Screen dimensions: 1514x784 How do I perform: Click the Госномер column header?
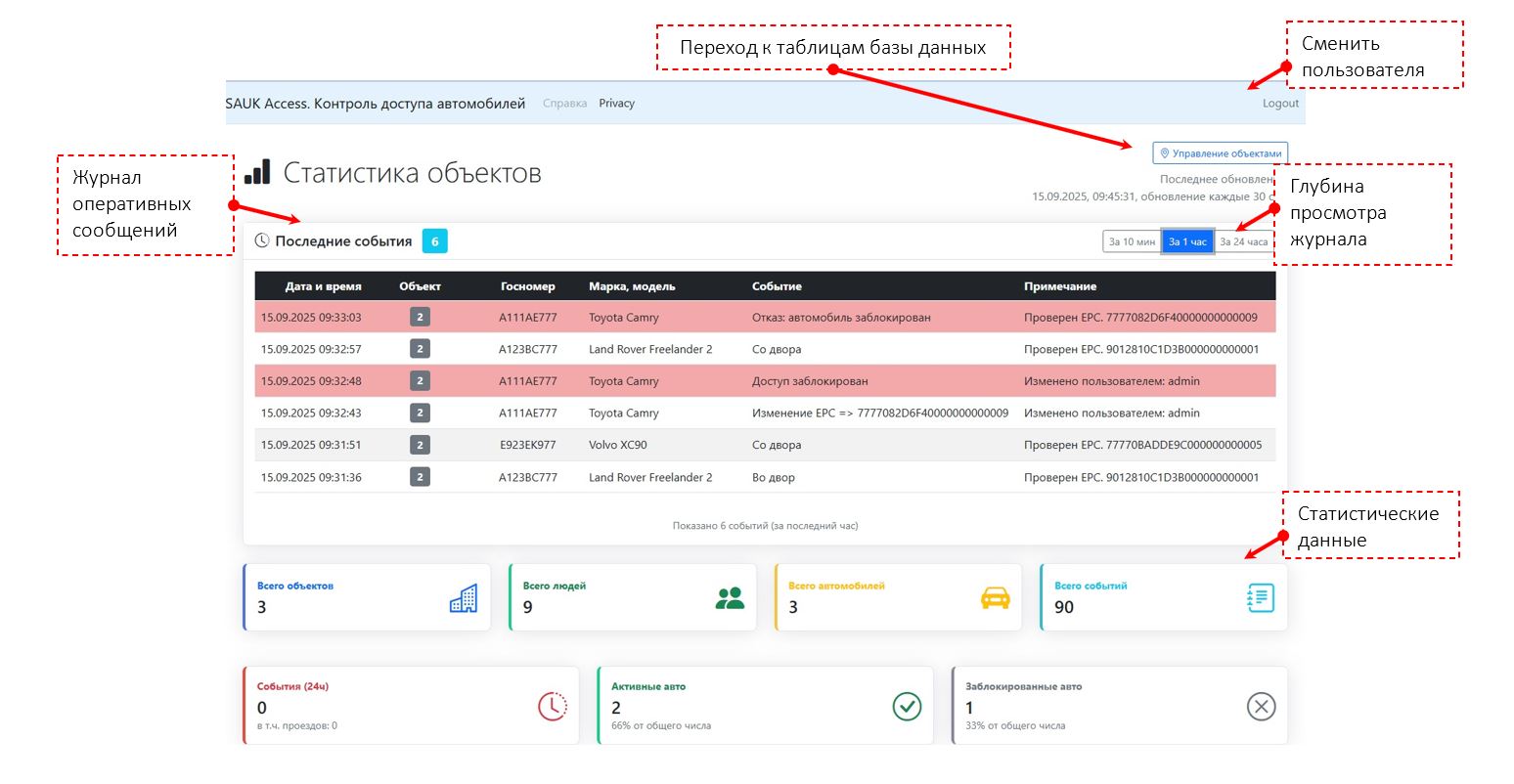coord(528,286)
